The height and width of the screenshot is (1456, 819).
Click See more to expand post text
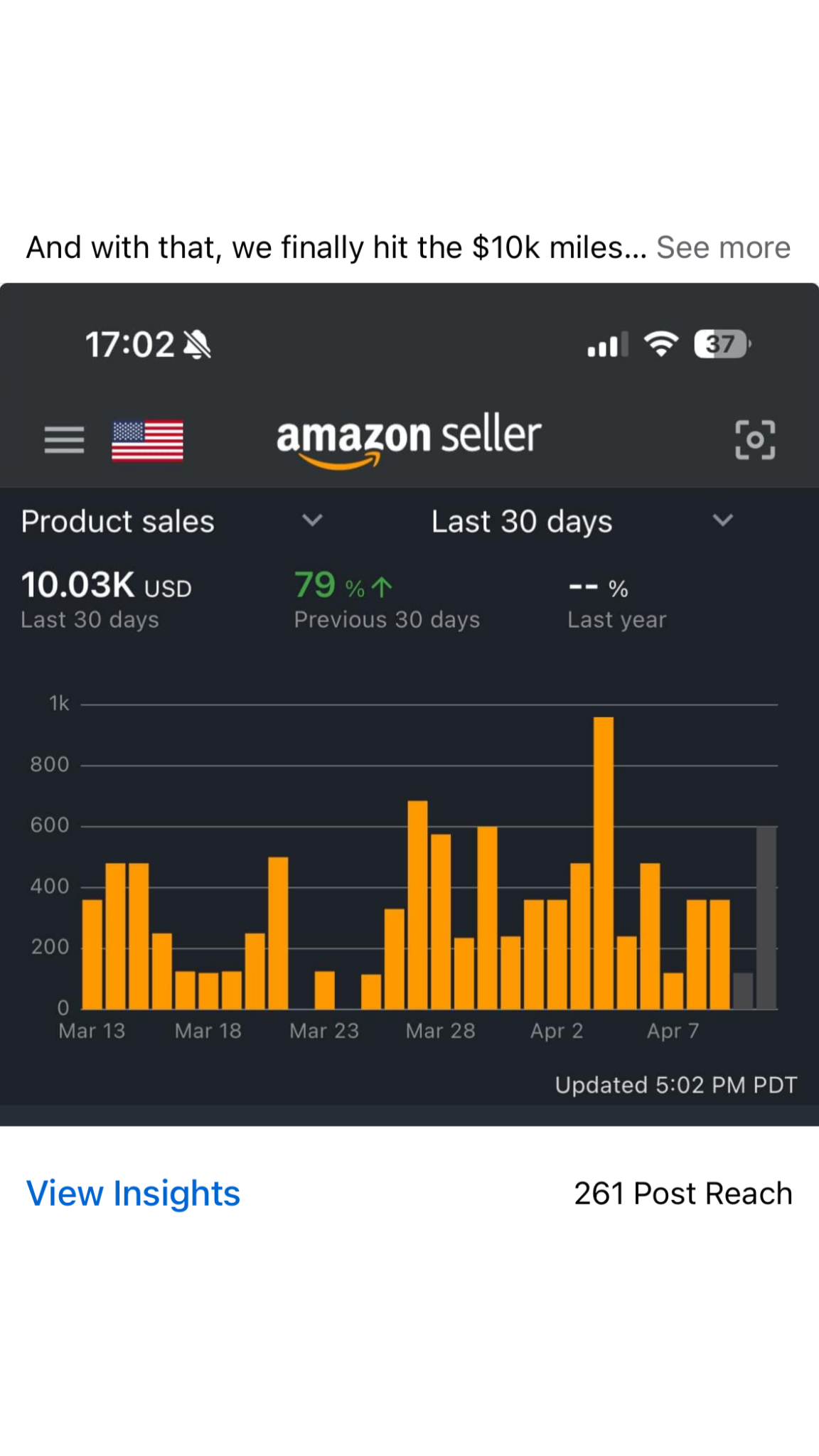723,247
